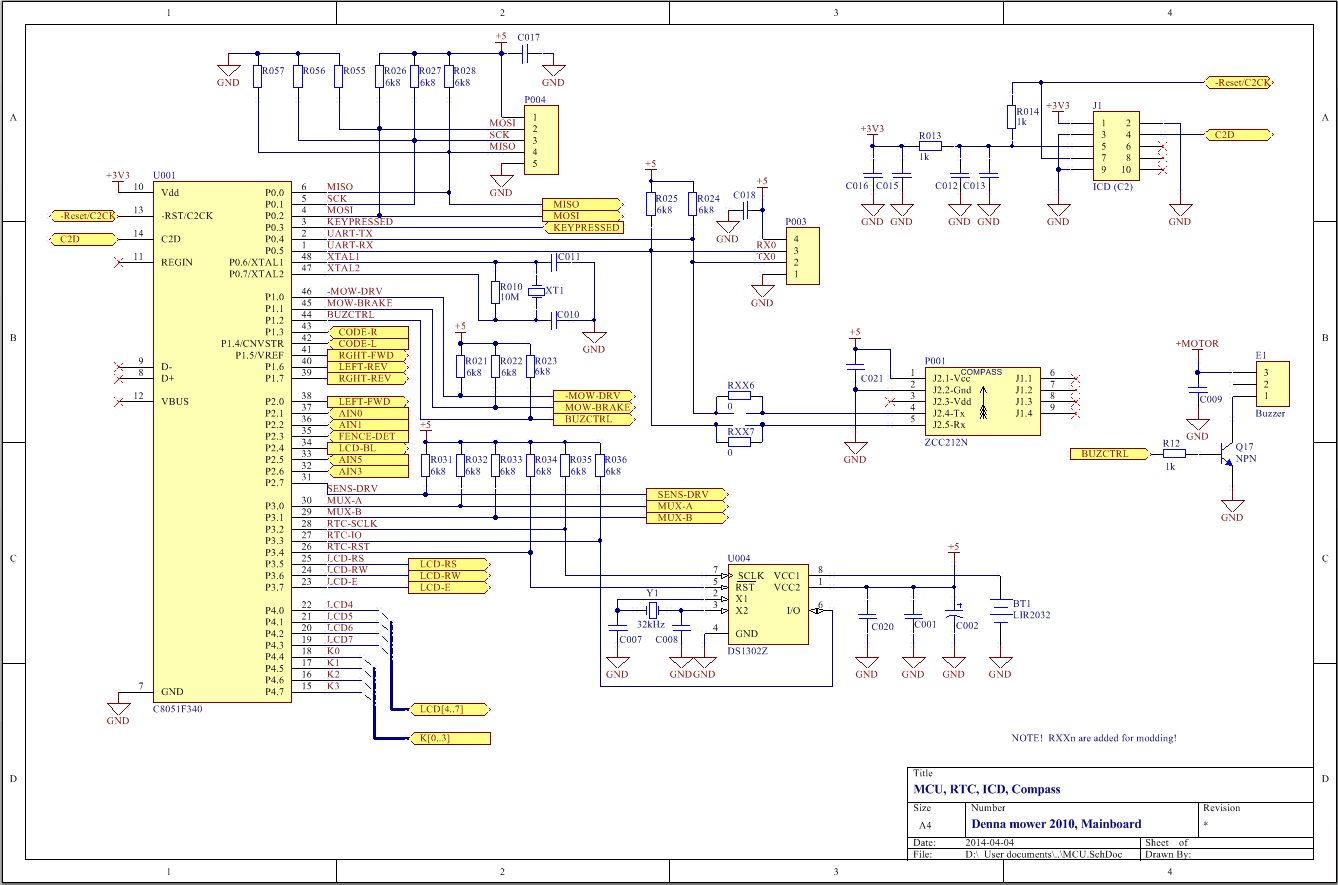This screenshot has width=1338, height=885.
Task: Click the XT1 crystal symbol
Action: click(534, 291)
